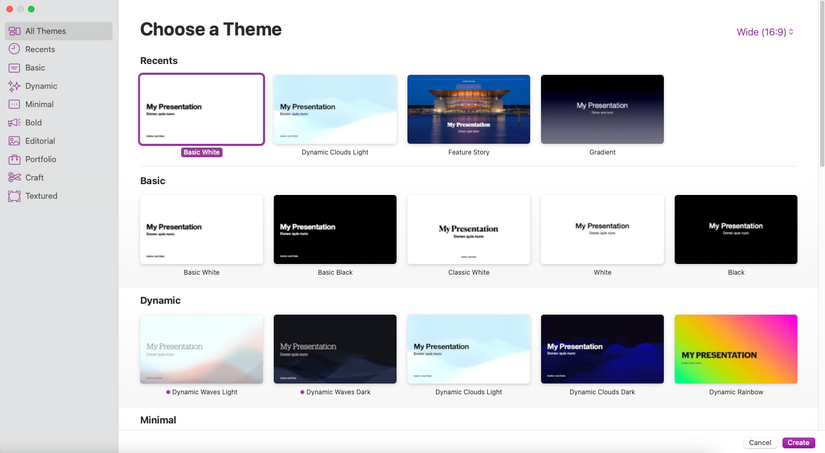Click the Feature Story caption text
This screenshot has width=825, height=453.
click(x=469, y=152)
